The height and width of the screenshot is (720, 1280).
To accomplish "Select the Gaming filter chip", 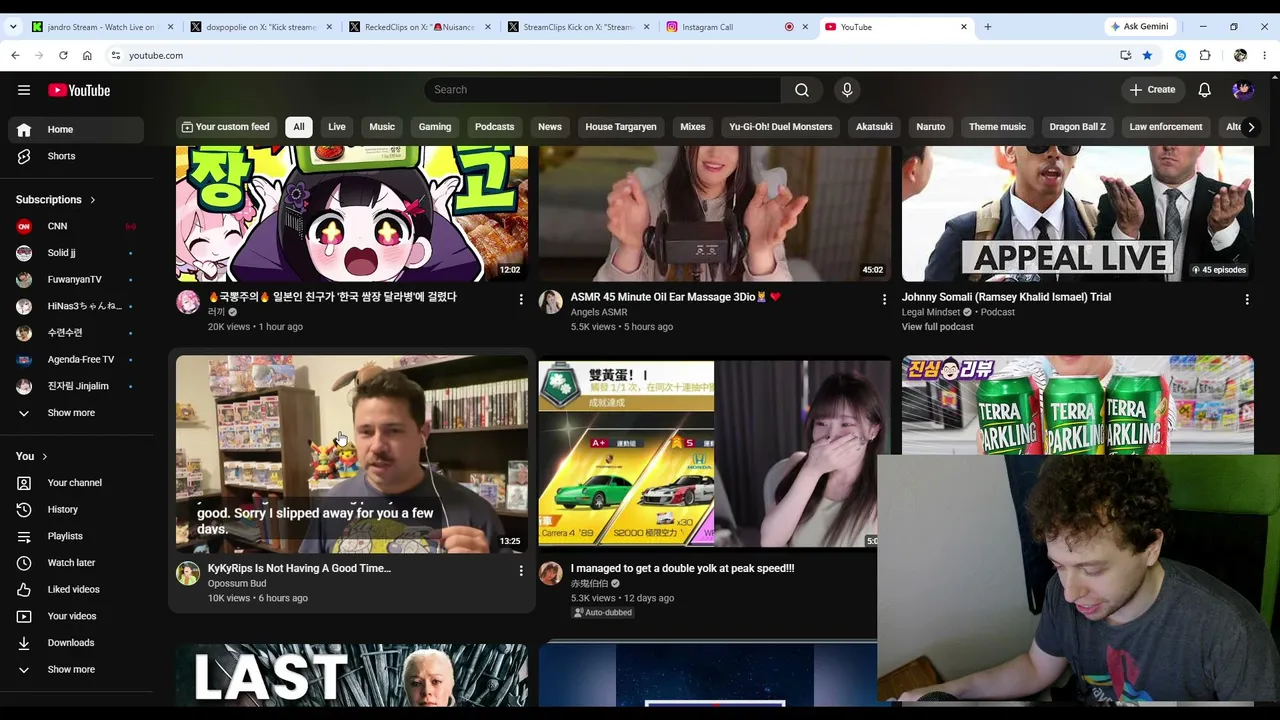I will [x=435, y=127].
